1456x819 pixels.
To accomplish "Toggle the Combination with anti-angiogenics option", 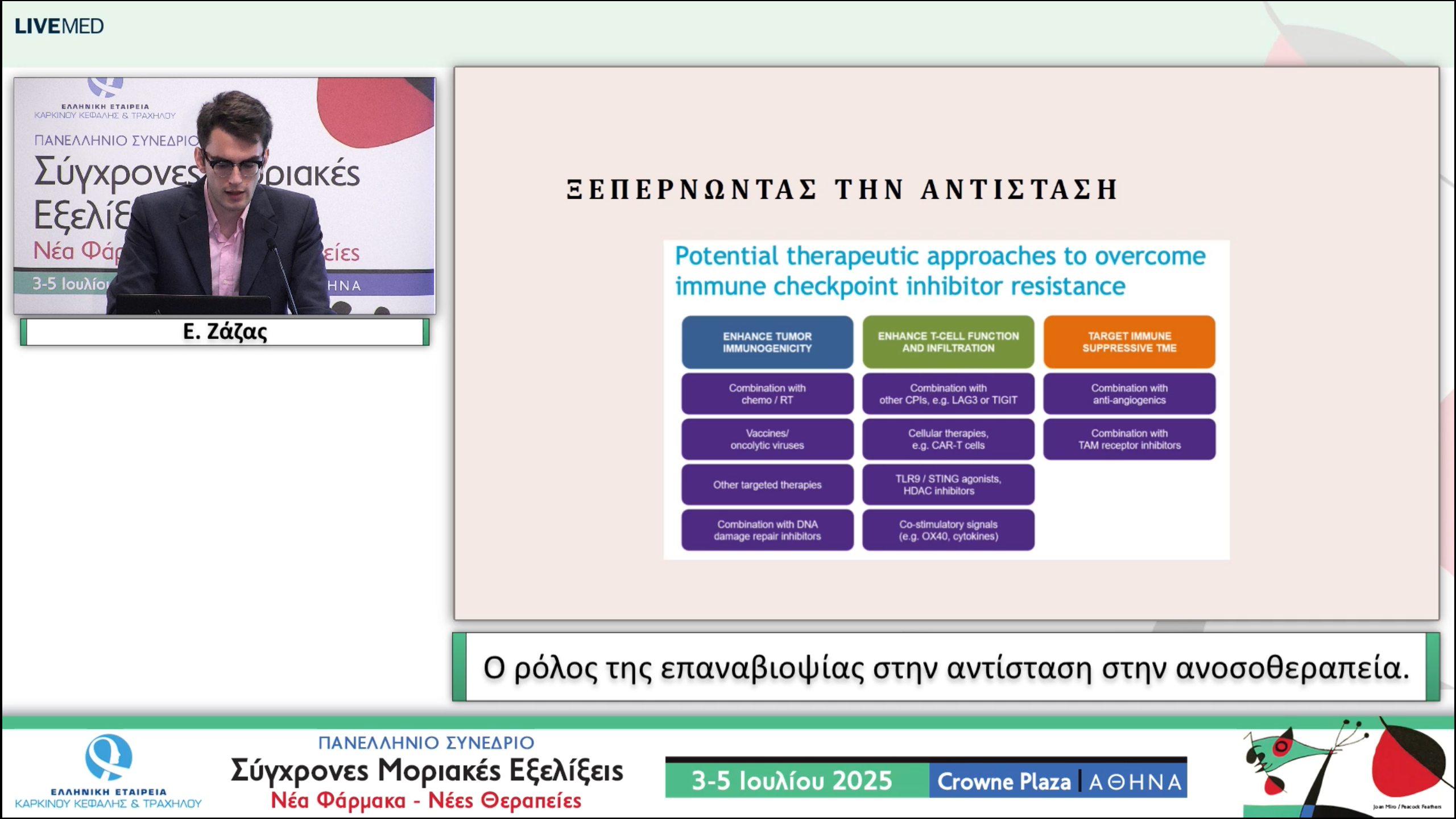I will coord(1129,394).
